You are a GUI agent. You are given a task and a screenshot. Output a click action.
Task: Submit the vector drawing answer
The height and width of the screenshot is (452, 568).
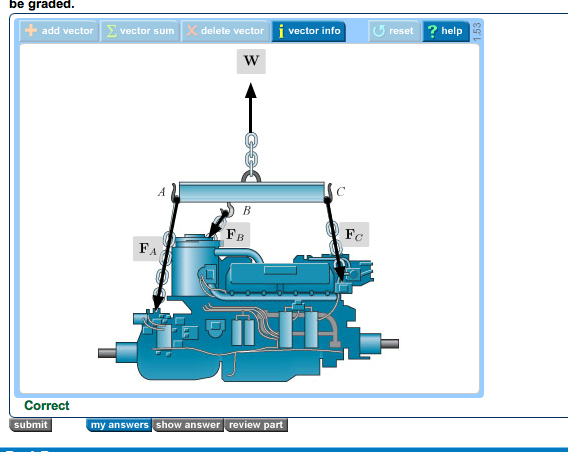[30, 424]
